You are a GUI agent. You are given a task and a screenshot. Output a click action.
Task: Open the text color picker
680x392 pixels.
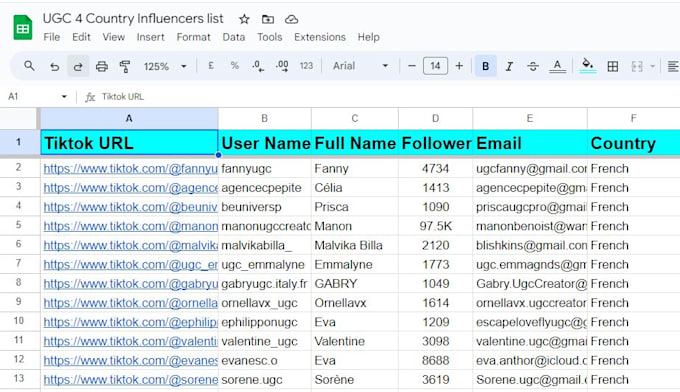tap(557, 66)
